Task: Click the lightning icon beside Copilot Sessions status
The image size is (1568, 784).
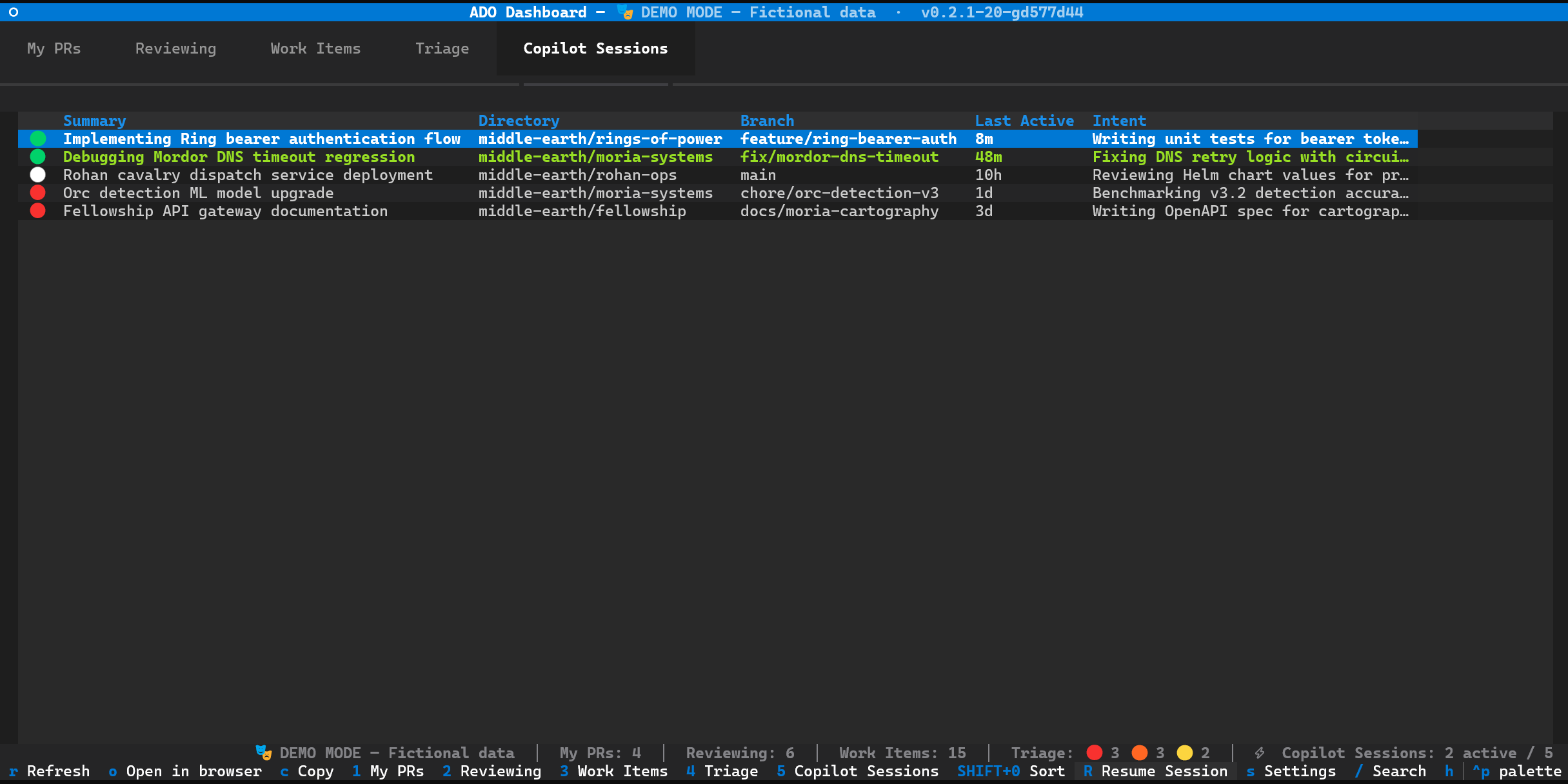Action: click(x=1260, y=753)
